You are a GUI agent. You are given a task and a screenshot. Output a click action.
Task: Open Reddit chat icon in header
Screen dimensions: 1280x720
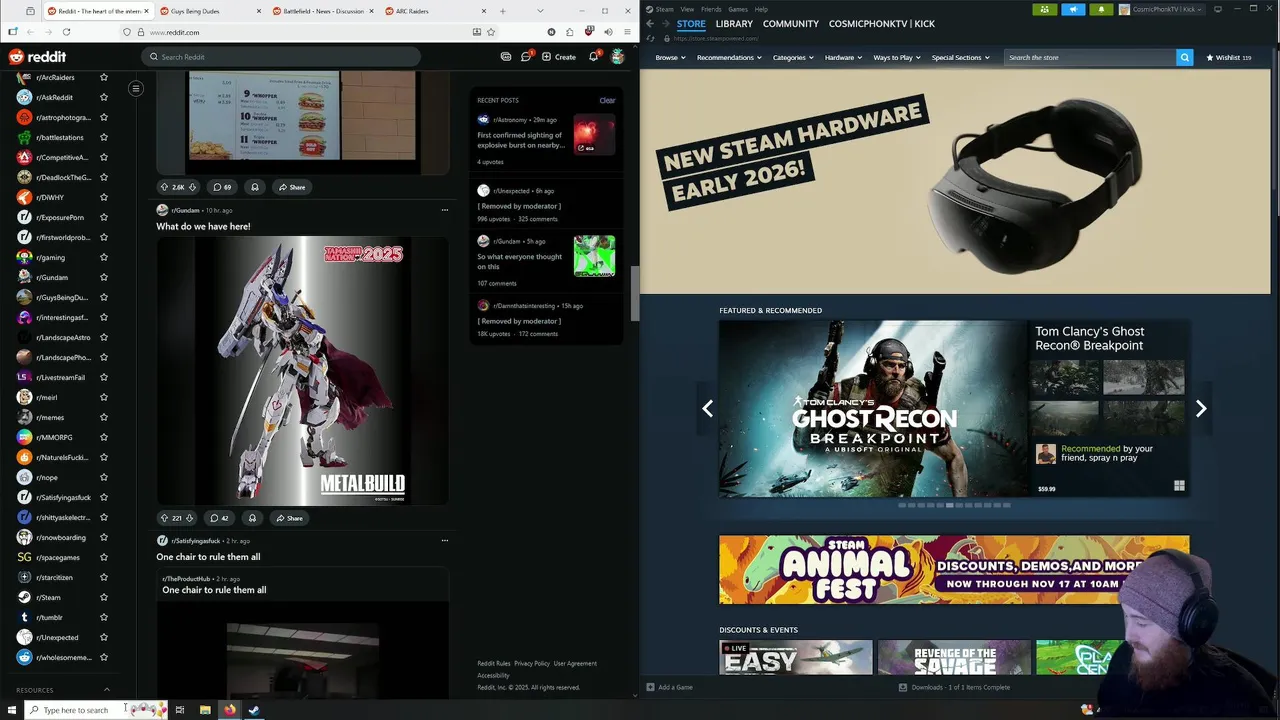(526, 57)
